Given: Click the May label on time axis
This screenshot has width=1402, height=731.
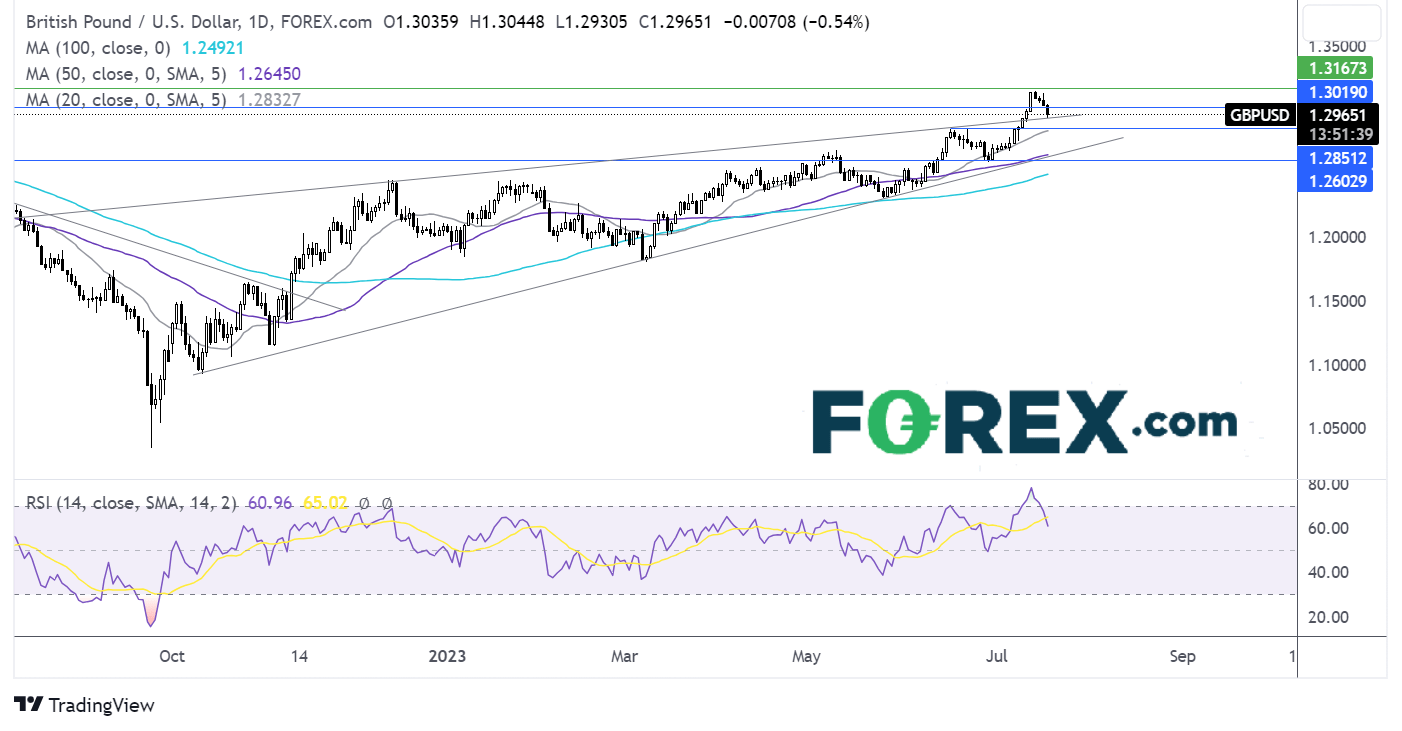Looking at the screenshot, I should coord(806,657).
